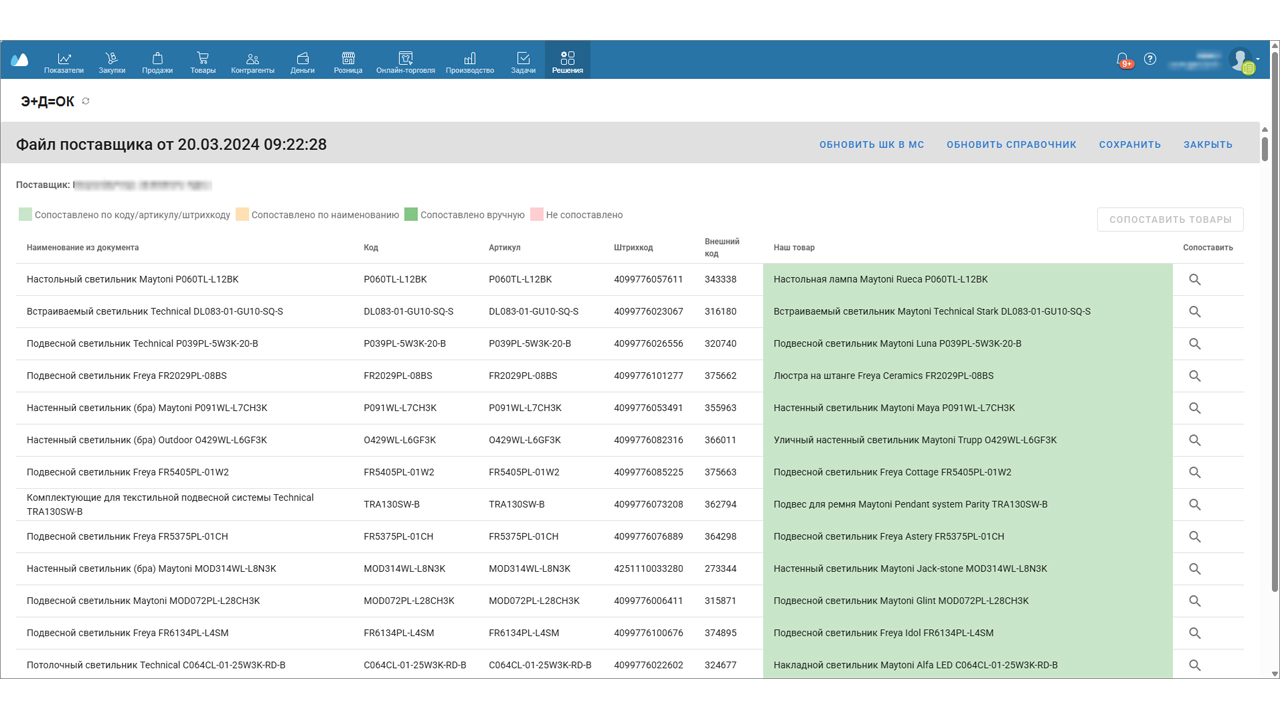Open the help question mark icon
Image resolution: width=1280 pixels, height=720 pixels.
[1150, 59]
